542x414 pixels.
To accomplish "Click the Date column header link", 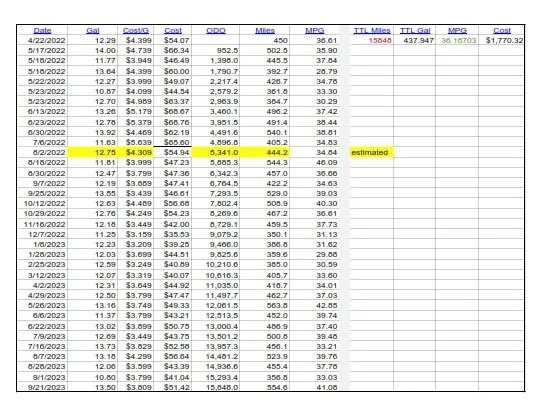I will click(43, 31).
